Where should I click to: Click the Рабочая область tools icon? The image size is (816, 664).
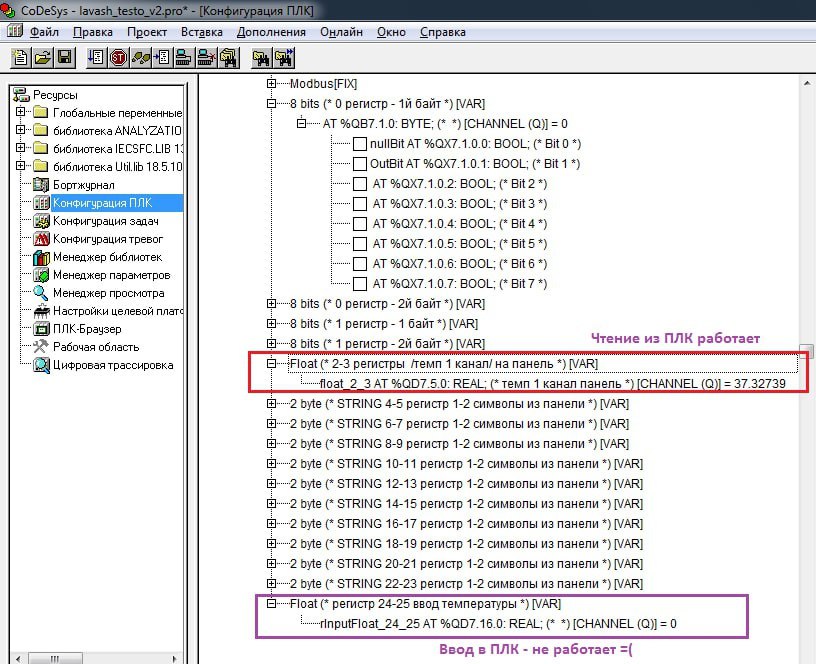coord(41,347)
